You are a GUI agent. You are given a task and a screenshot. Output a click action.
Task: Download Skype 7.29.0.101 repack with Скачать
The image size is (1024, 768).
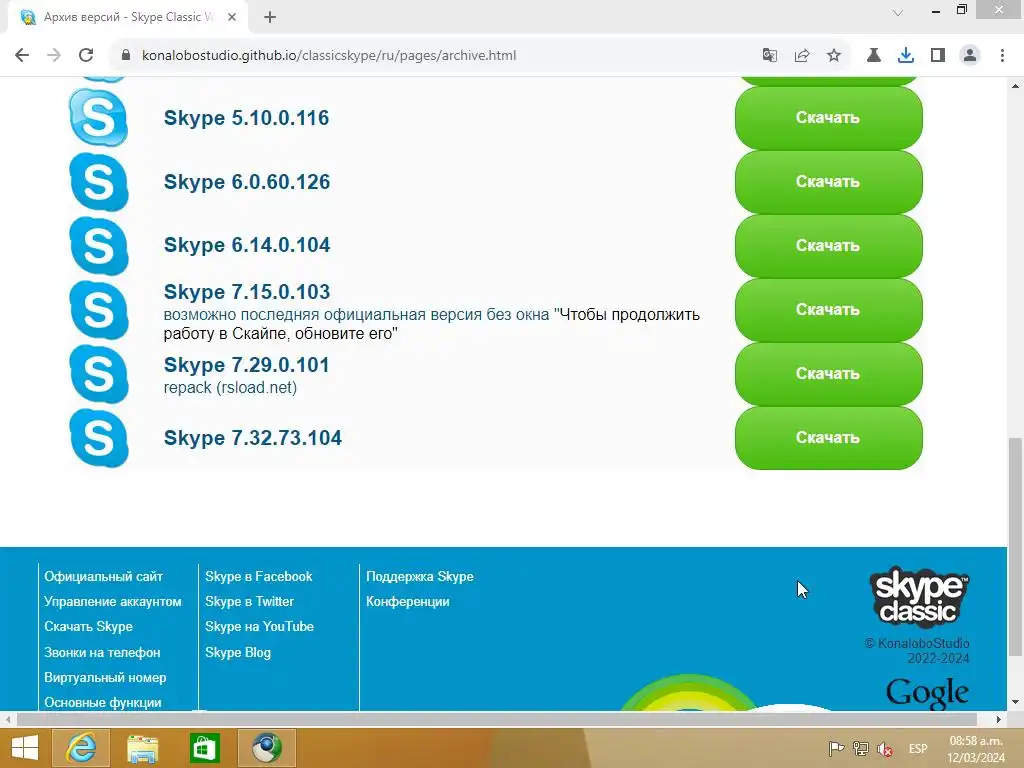(828, 374)
